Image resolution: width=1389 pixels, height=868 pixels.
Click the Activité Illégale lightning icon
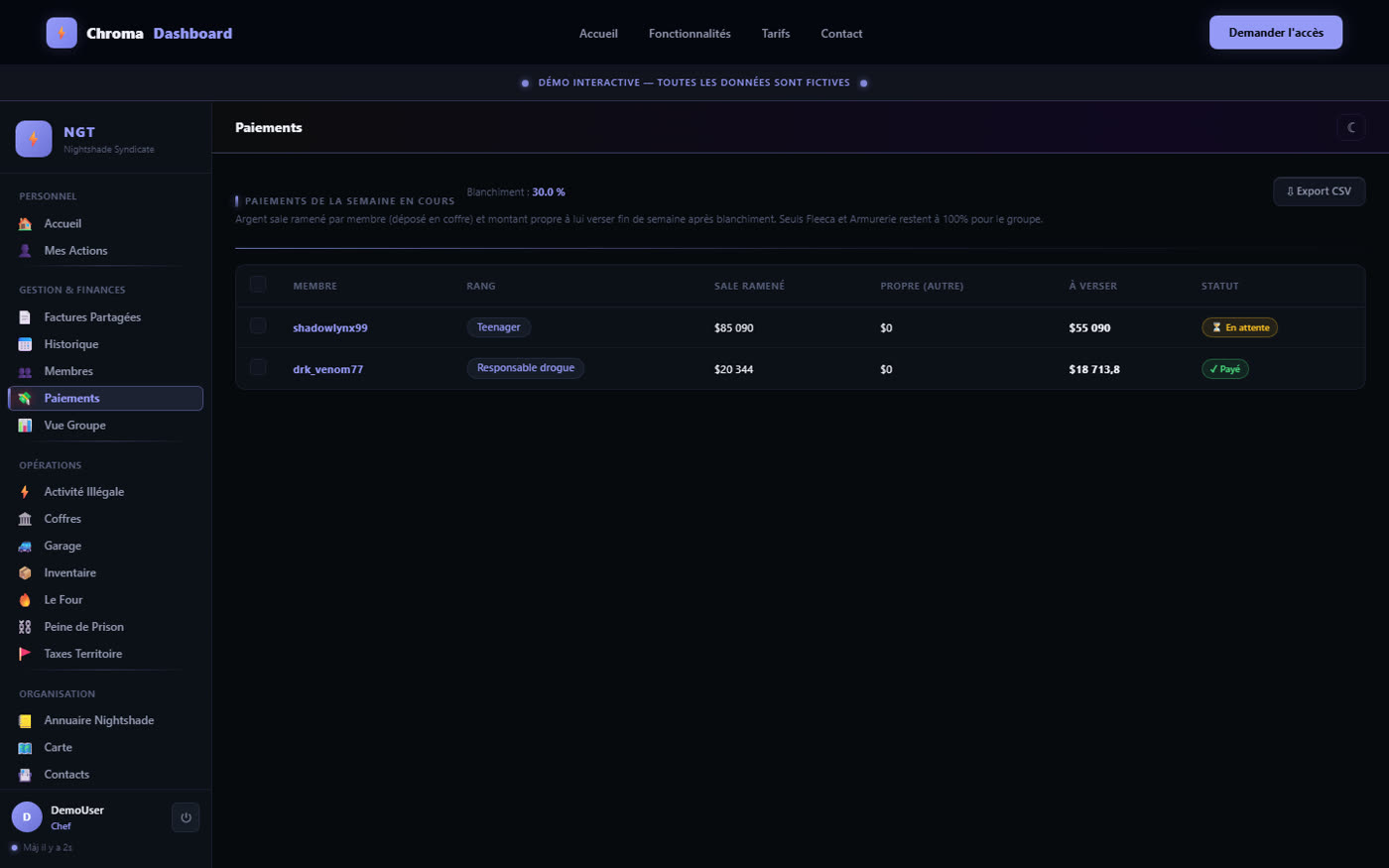(25, 492)
